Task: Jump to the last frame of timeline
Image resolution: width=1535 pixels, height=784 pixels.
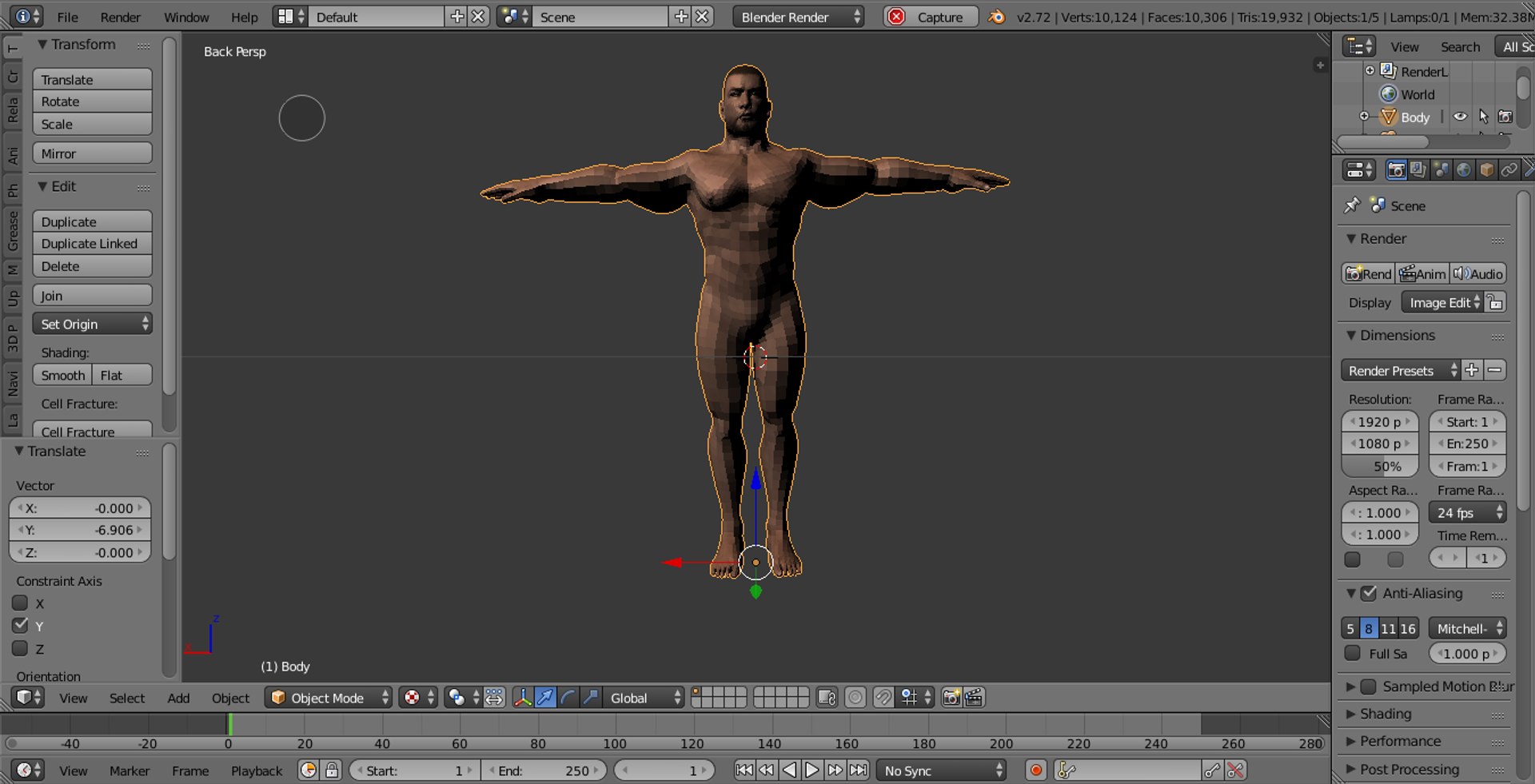Action: [x=858, y=770]
